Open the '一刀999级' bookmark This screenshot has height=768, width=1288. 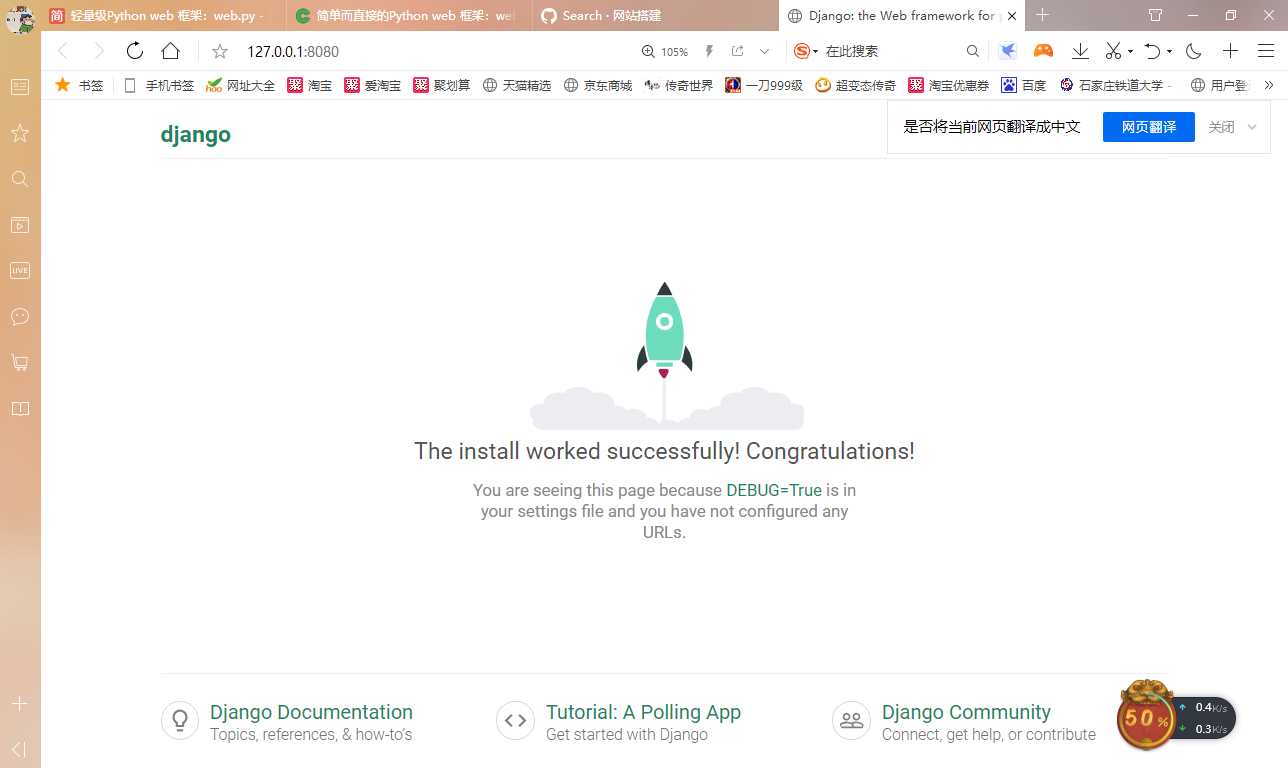tap(764, 86)
